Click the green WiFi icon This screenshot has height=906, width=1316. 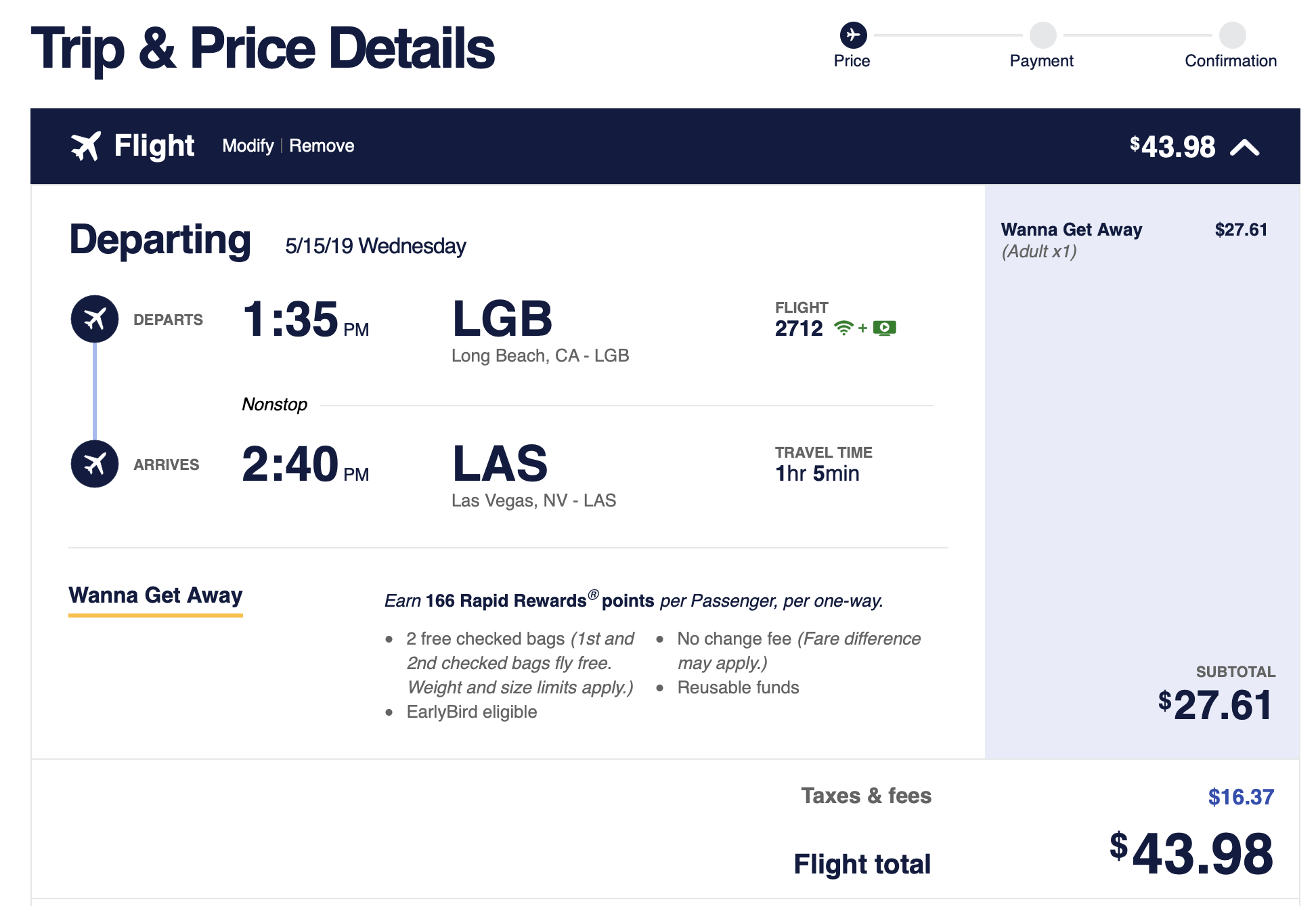pyautogui.click(x=843, y=328)
